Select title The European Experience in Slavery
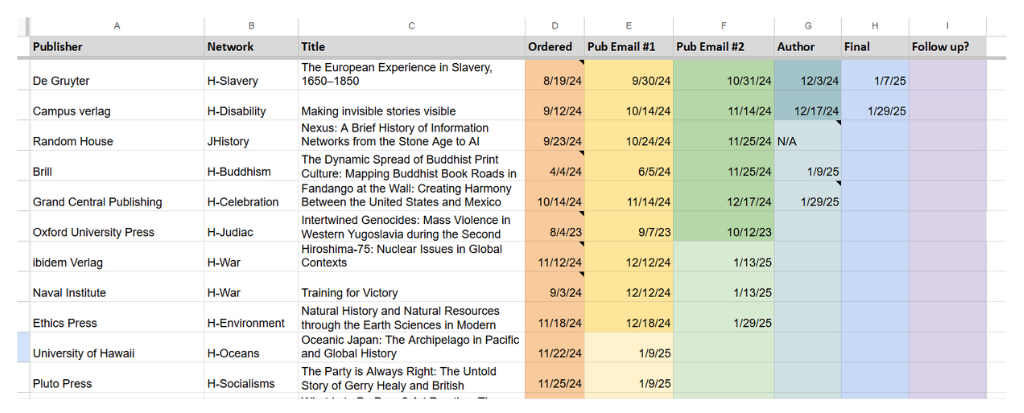The image size is (1024, 413). point(411,75)
